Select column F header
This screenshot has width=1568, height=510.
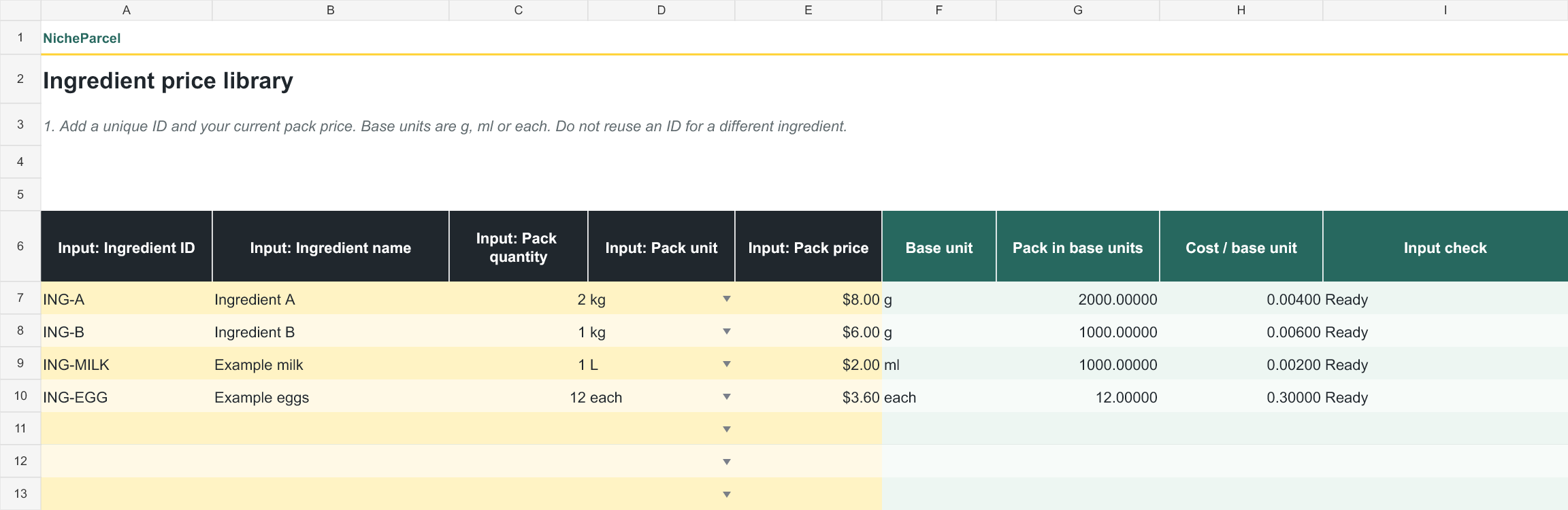point(939,10)
